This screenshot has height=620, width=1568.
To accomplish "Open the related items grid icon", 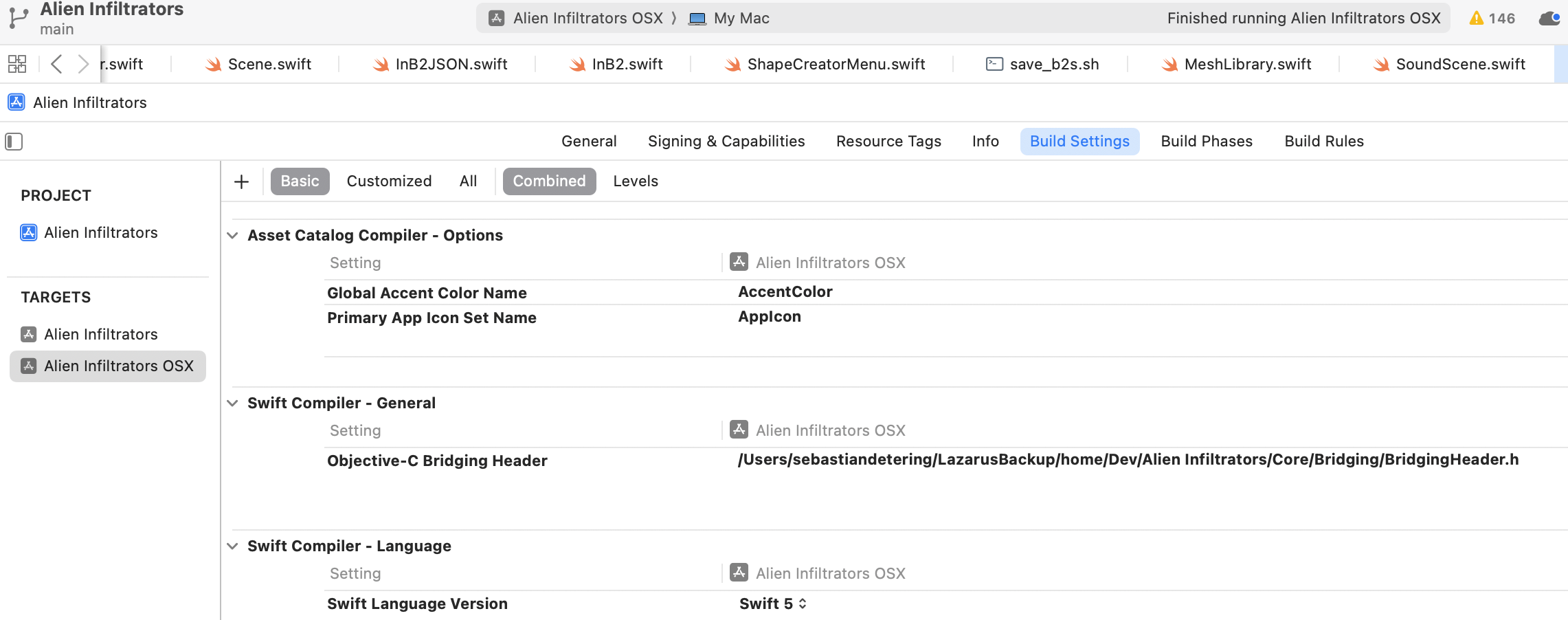I will [17, 64].
